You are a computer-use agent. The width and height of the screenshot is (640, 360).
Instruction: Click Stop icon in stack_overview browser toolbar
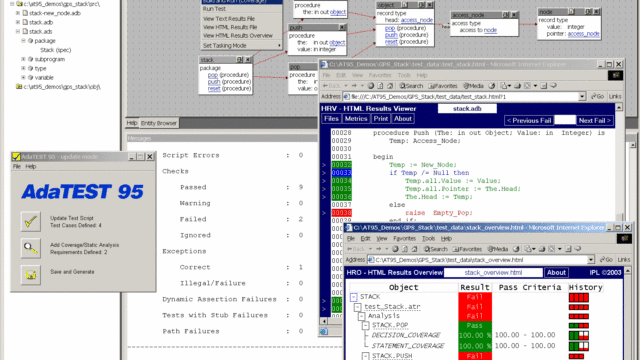pos(395,249)
